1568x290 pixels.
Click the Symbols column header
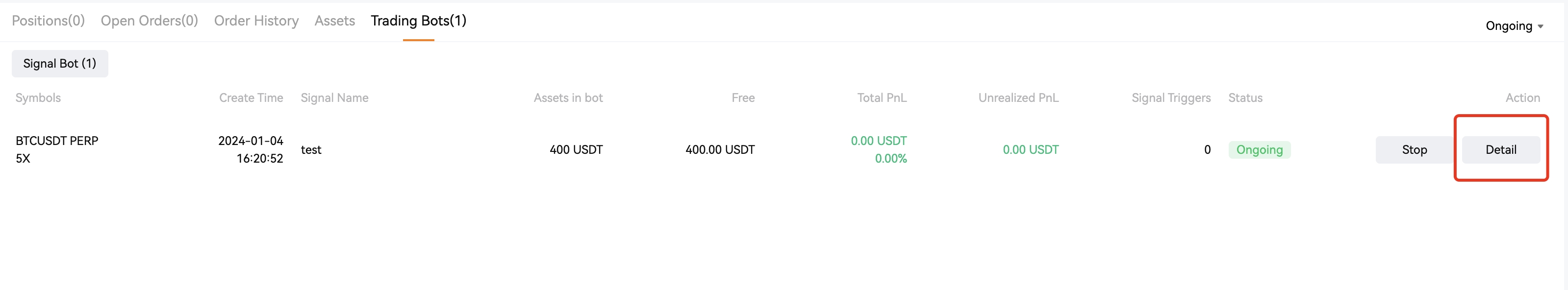[38, 97]
